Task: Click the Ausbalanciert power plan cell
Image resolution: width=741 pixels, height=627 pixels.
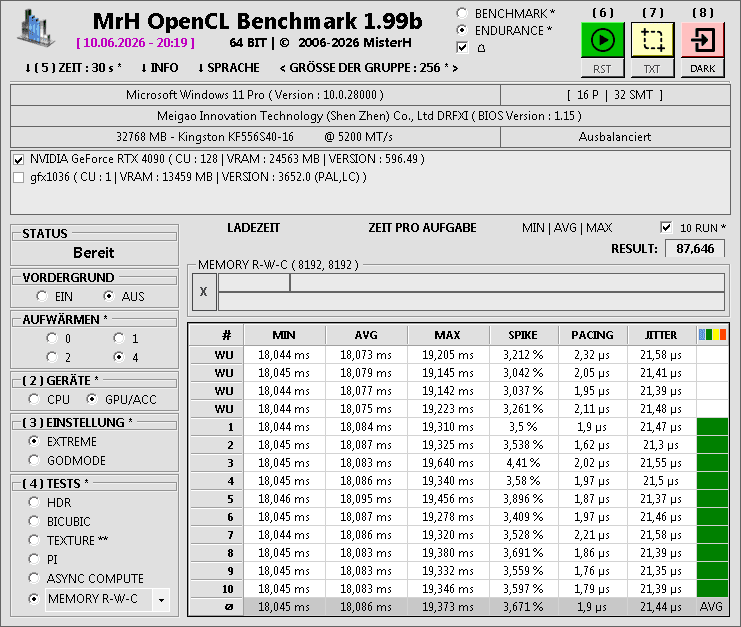Action: coord(615,137)
